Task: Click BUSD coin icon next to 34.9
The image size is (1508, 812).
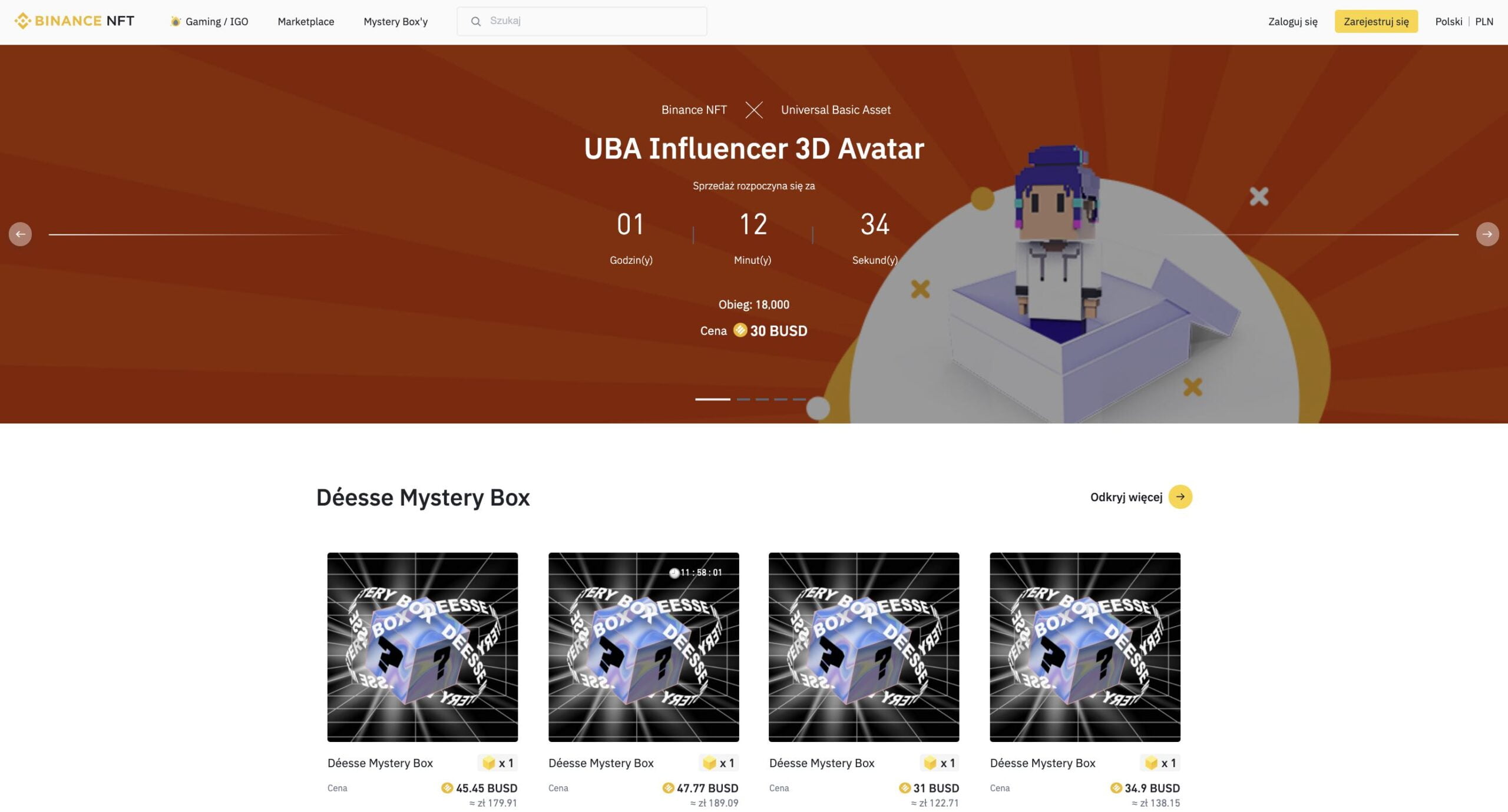Action: (1116, 788)
